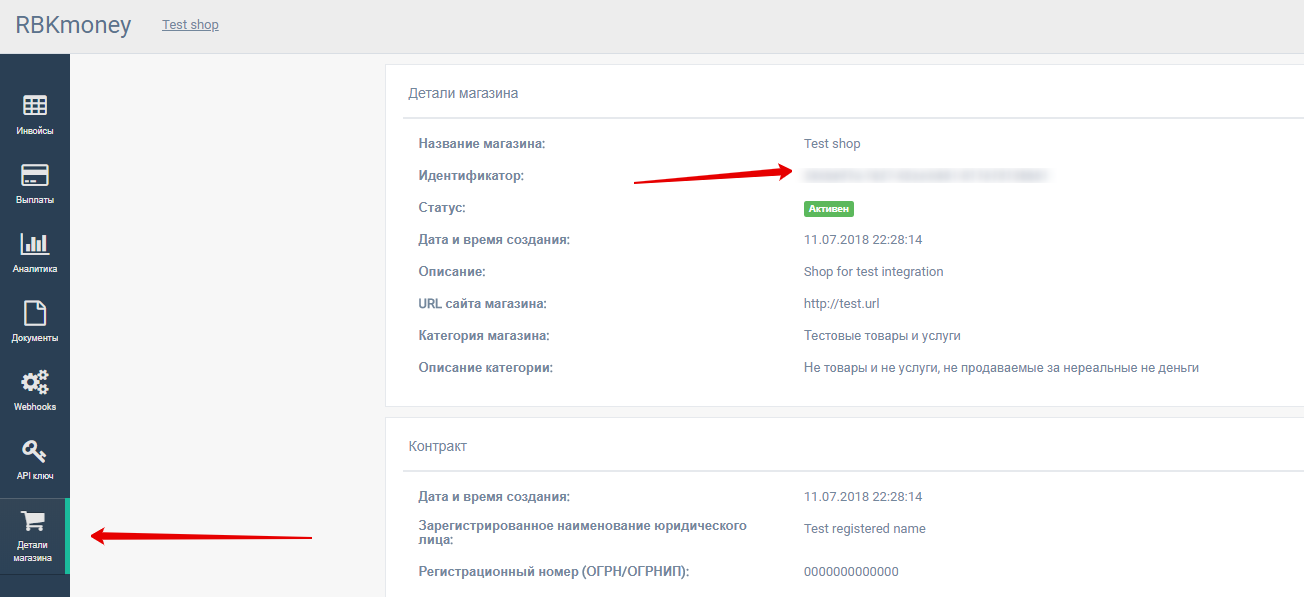Image resolution: width=1304 pixels, height=597 pixels.
Task: Open Аналитика bar chart icon
Action: pos(35,243)
